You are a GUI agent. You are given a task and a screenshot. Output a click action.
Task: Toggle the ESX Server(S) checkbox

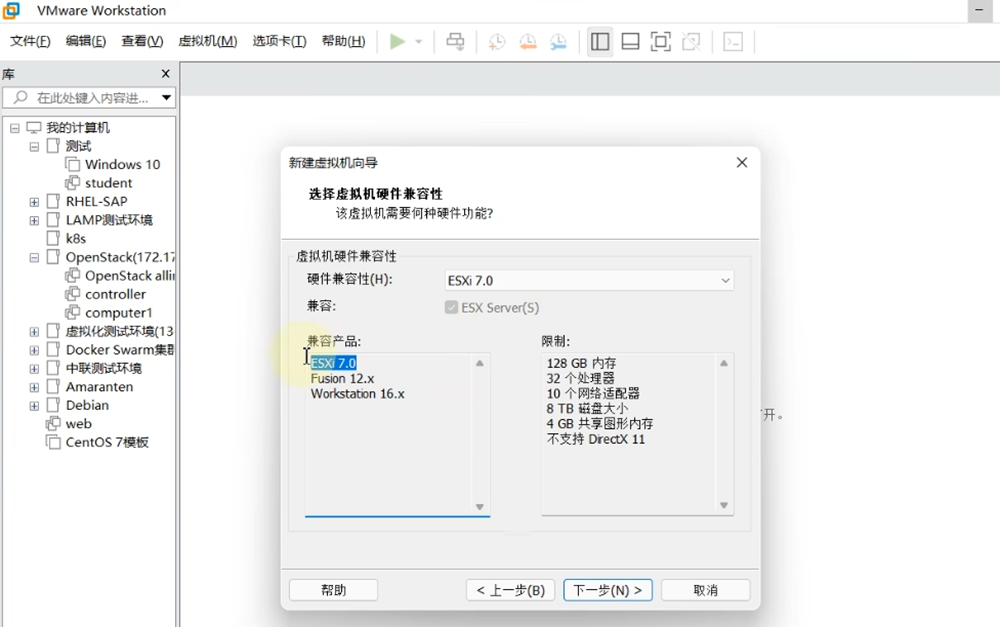[452, 307]
